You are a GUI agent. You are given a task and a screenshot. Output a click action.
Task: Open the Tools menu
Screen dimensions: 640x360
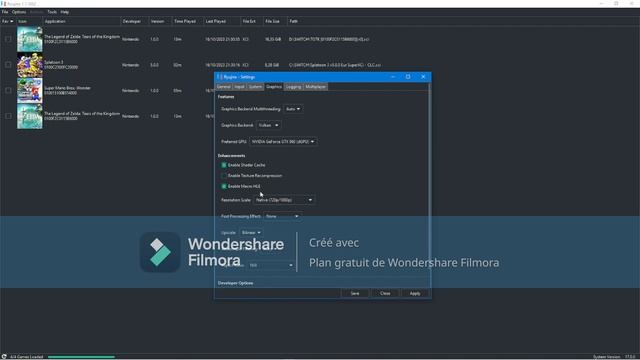click(52, 12)
